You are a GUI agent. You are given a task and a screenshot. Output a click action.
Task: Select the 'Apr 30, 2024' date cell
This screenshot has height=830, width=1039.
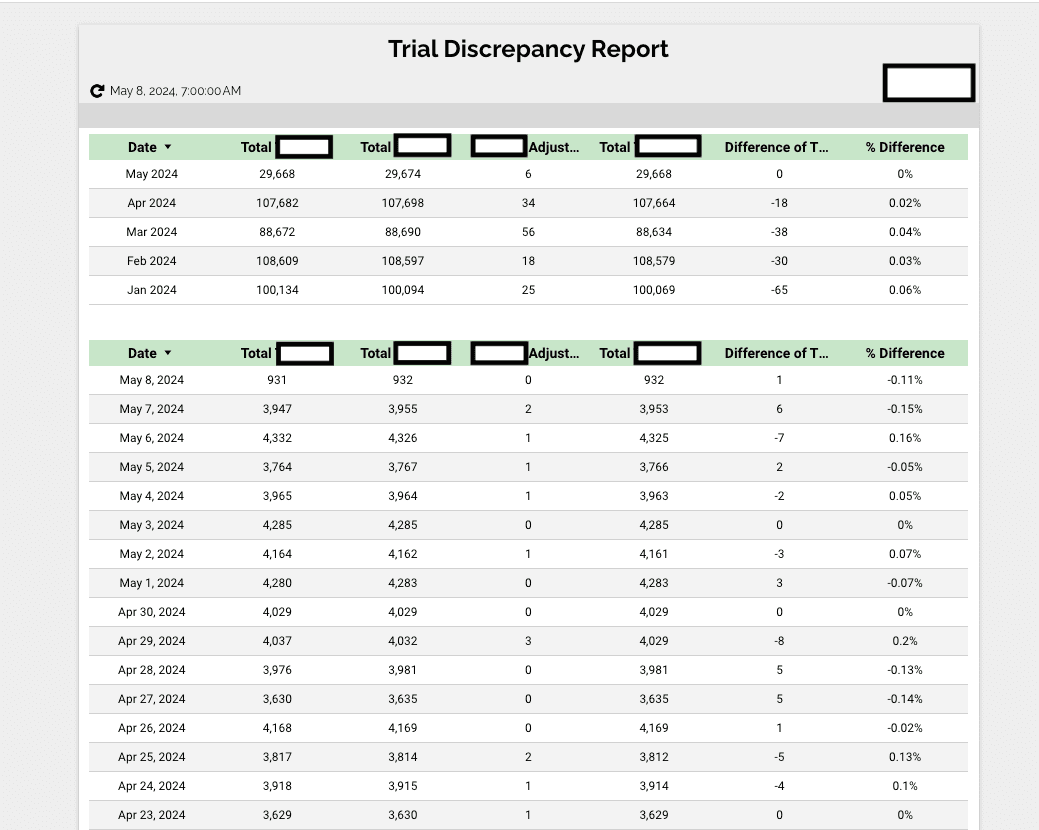152,612
